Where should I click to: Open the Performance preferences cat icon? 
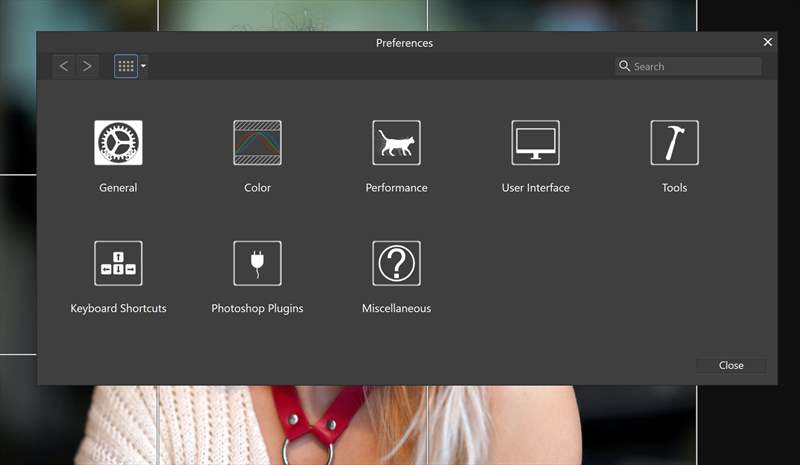pos(396,143)
